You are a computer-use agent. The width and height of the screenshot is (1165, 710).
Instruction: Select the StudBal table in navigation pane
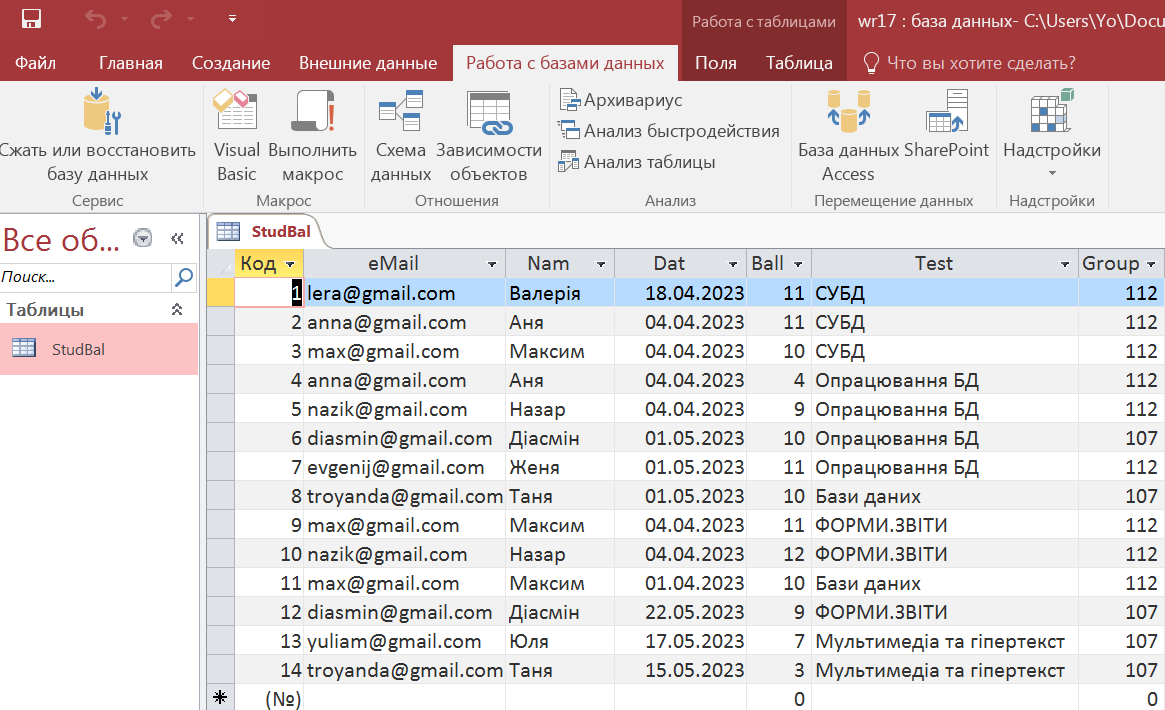(x=78, y=349)
